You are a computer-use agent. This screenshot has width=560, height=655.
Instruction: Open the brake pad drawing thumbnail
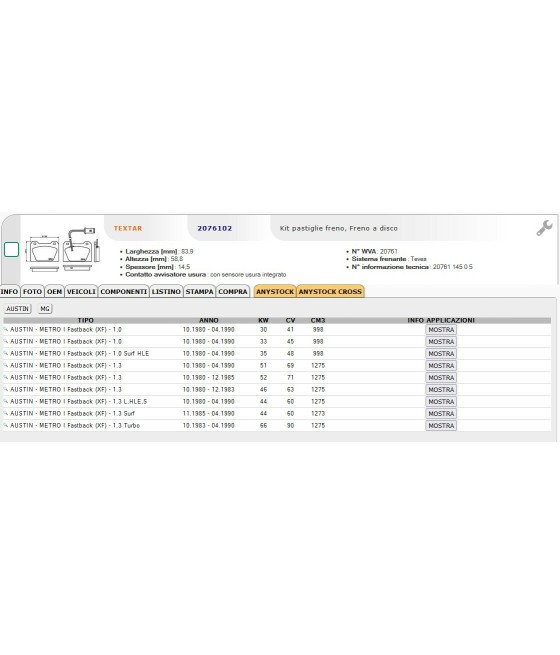pos(63,250)
